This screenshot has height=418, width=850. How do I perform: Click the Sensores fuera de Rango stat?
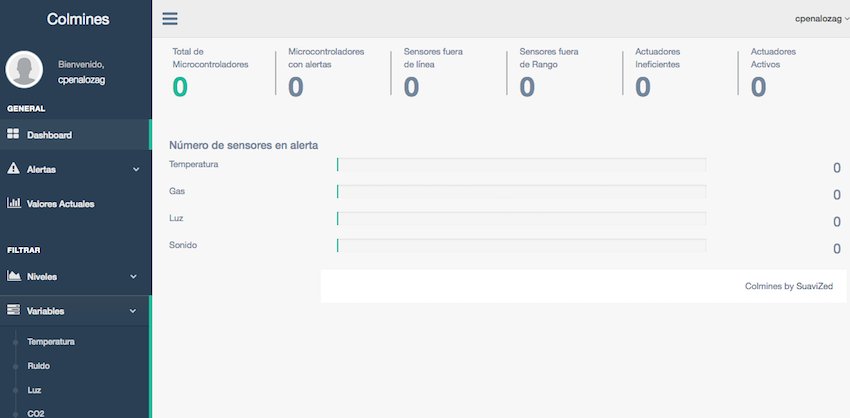[x=549, y=73]
